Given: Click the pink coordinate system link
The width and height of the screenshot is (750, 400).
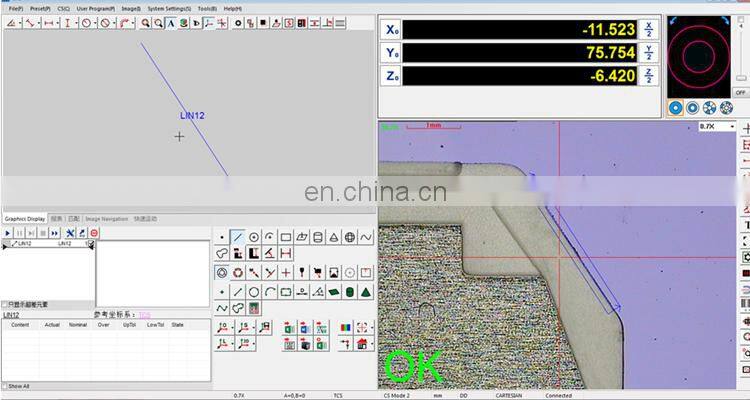Looking at the screenshot, I should point(144,315).
